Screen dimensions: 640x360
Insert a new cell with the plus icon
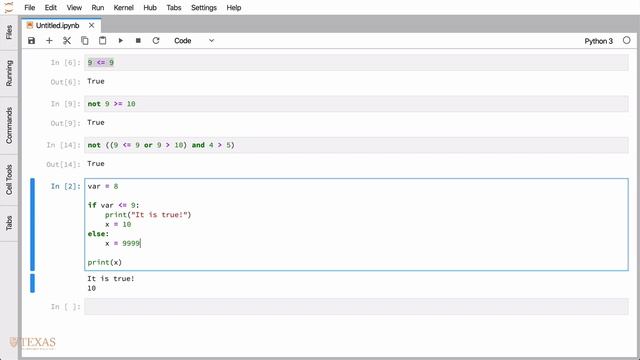(x=49, y=40)
